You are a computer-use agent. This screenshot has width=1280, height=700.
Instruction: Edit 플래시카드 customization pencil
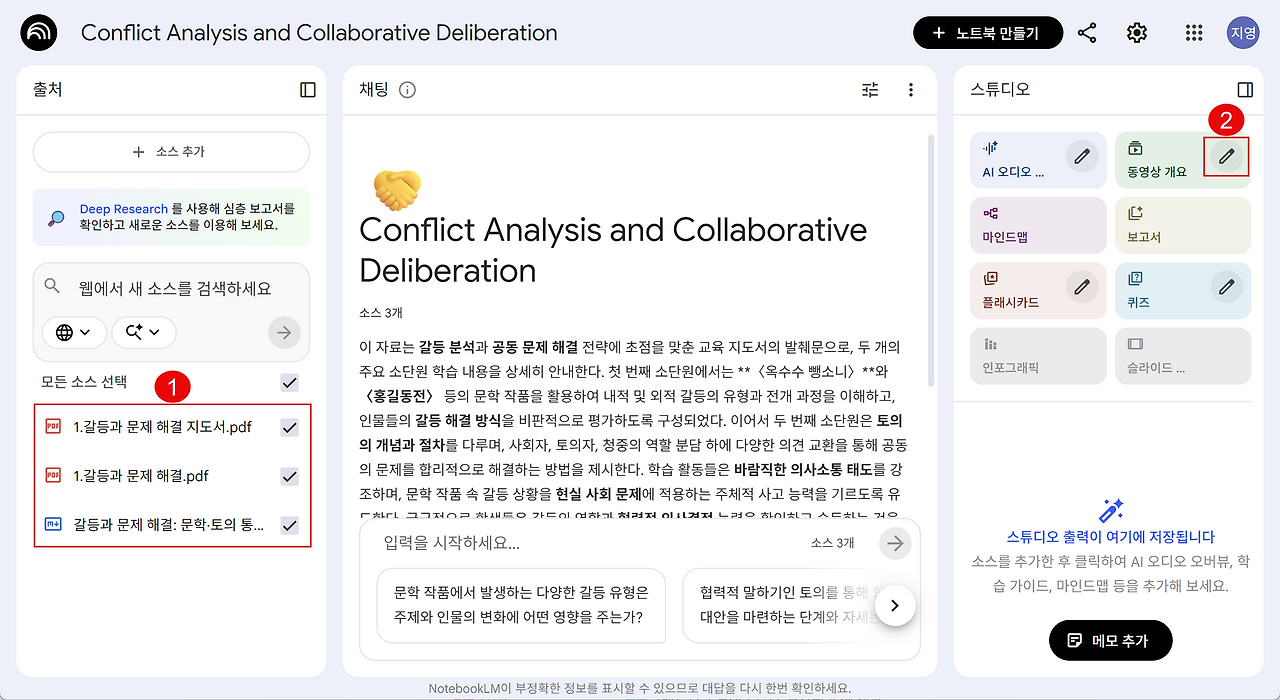click(x=1081, y=288)
